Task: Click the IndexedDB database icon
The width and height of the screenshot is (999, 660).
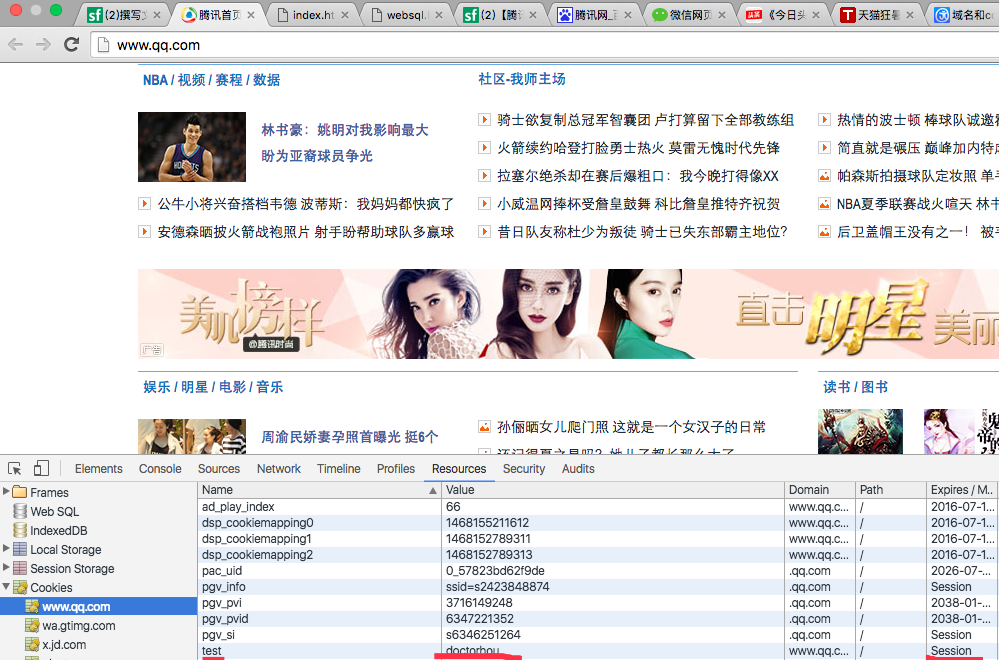Action: coord(20,530)
